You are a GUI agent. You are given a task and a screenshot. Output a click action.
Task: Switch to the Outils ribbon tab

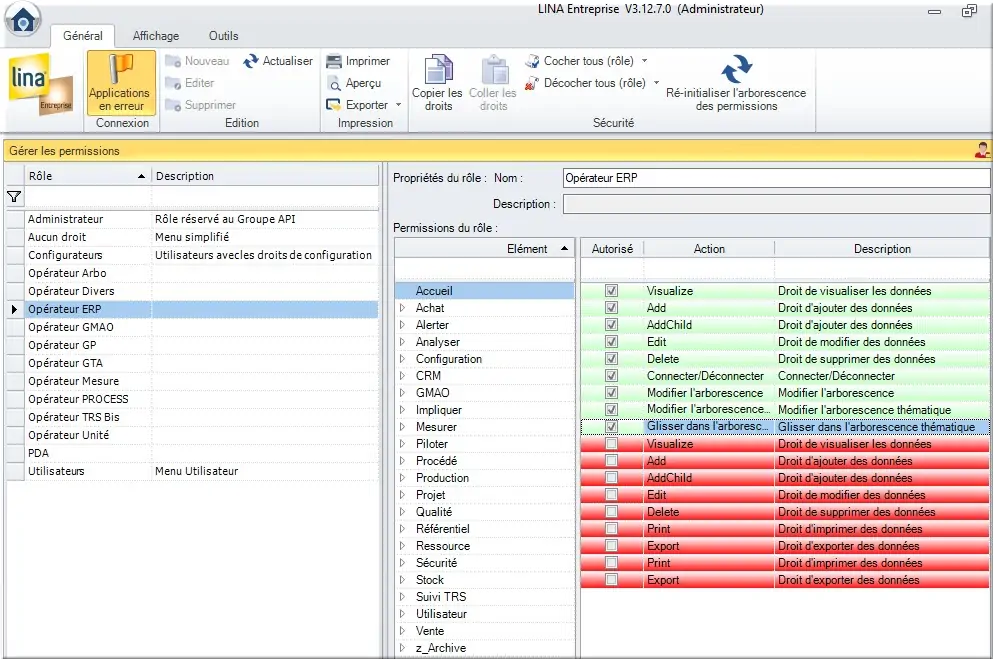(224, 36)
